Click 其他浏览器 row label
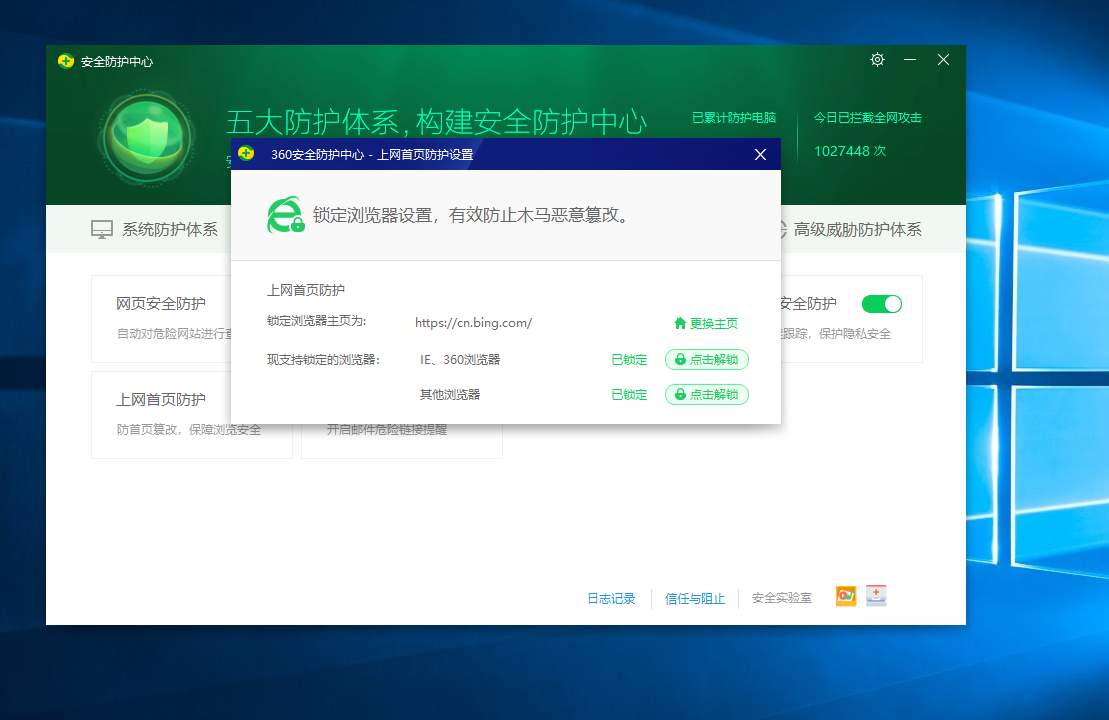The height and width of the screenshot is (720, 1109). pos(450,394)
